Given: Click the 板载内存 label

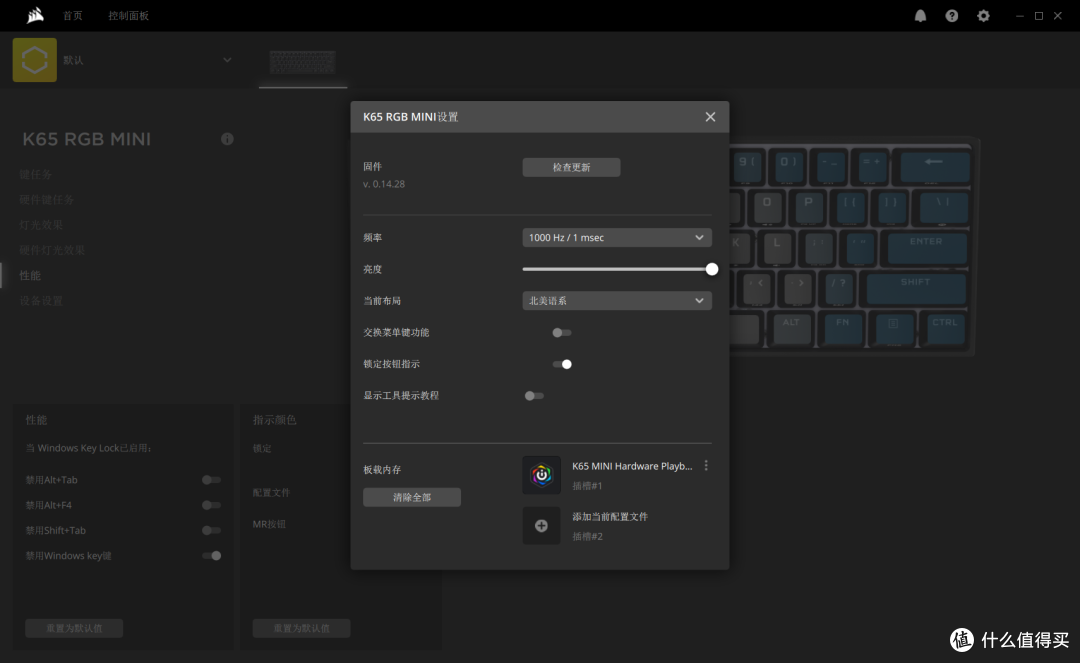Looking at the screenshot, I should click(x=382, y=470).
